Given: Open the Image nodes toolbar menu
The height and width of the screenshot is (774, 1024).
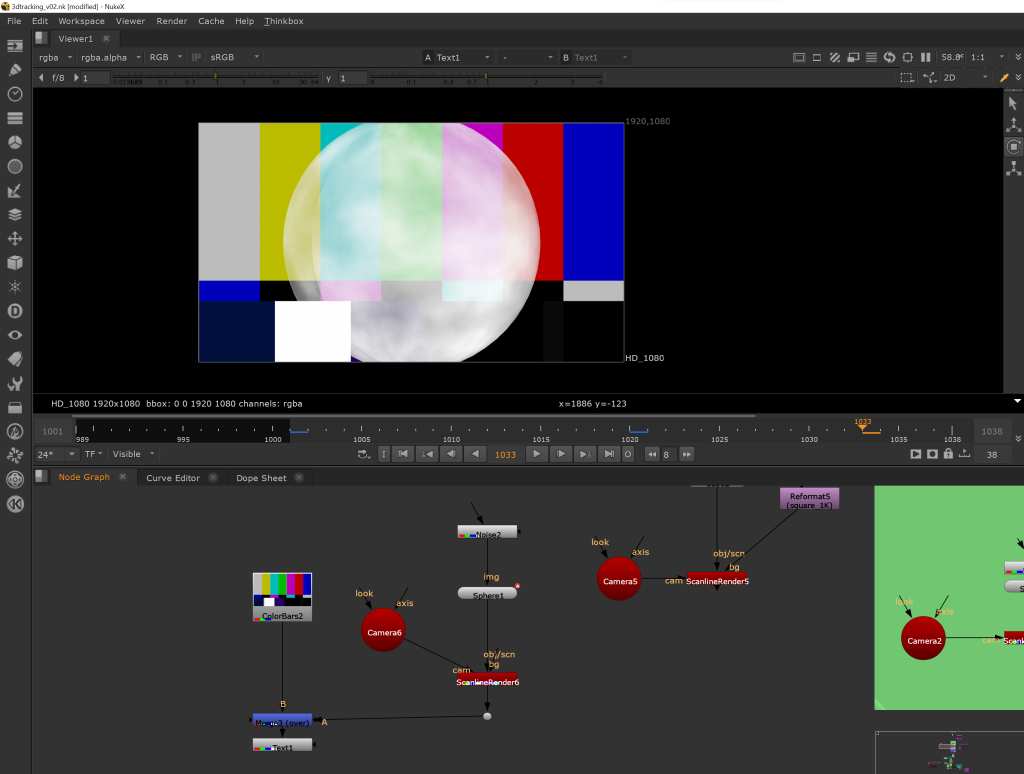Looking at the screenshot, I should (15, 46).
